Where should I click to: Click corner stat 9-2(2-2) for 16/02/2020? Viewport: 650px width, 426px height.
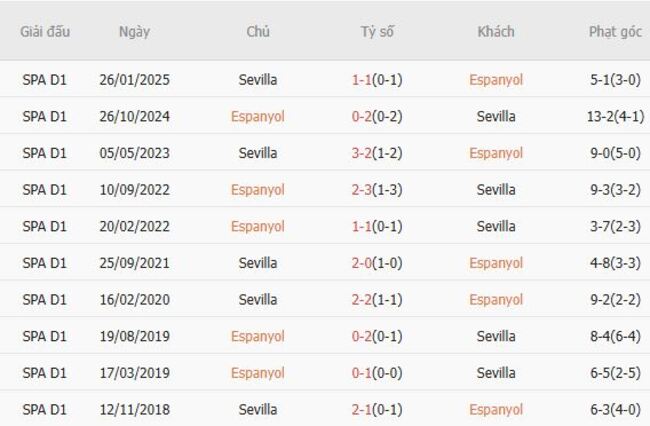pos(615,300)
